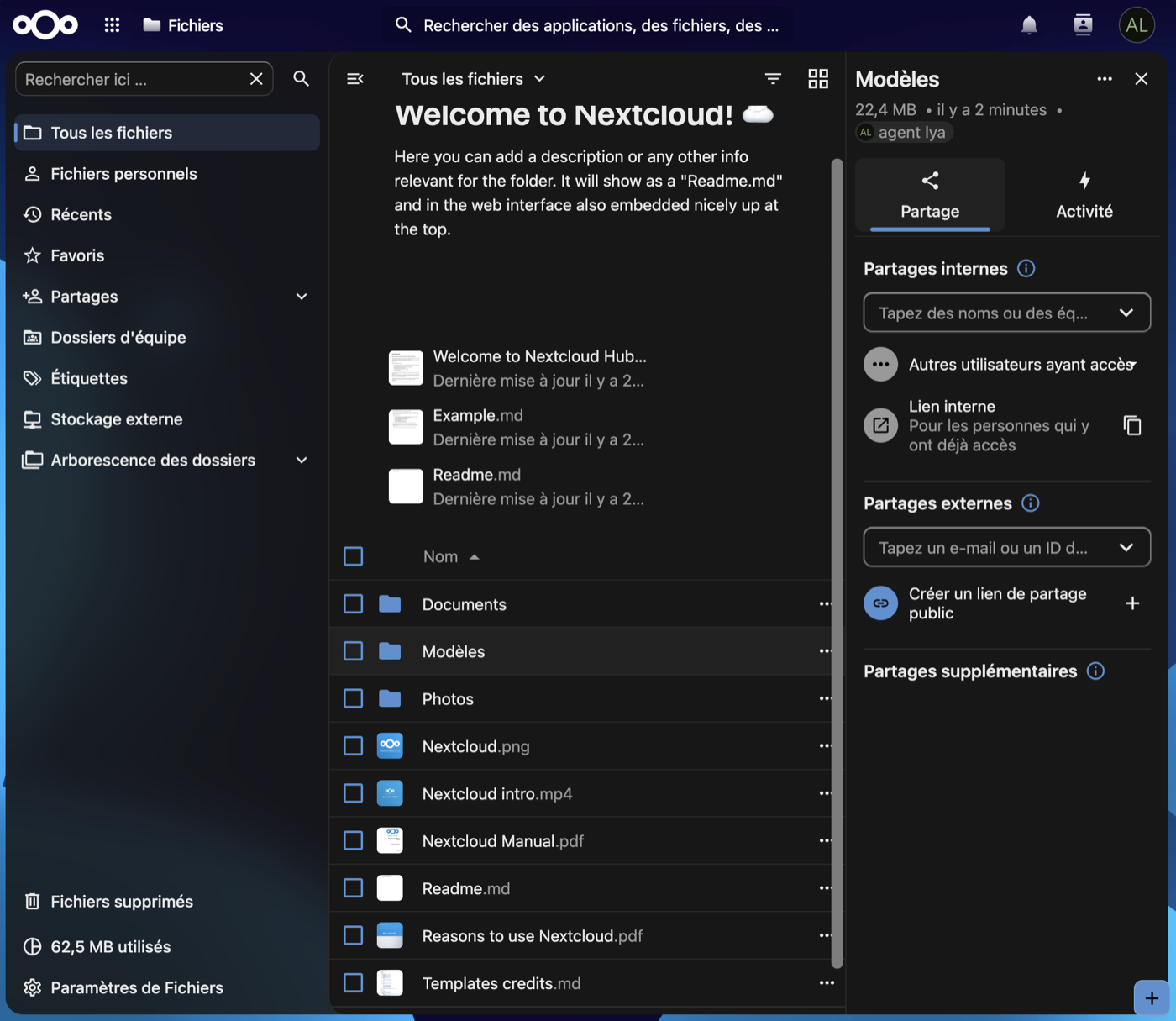Toggle the select-all files checkbox
The image size is (1176, 1021).
tap(354, 556)
